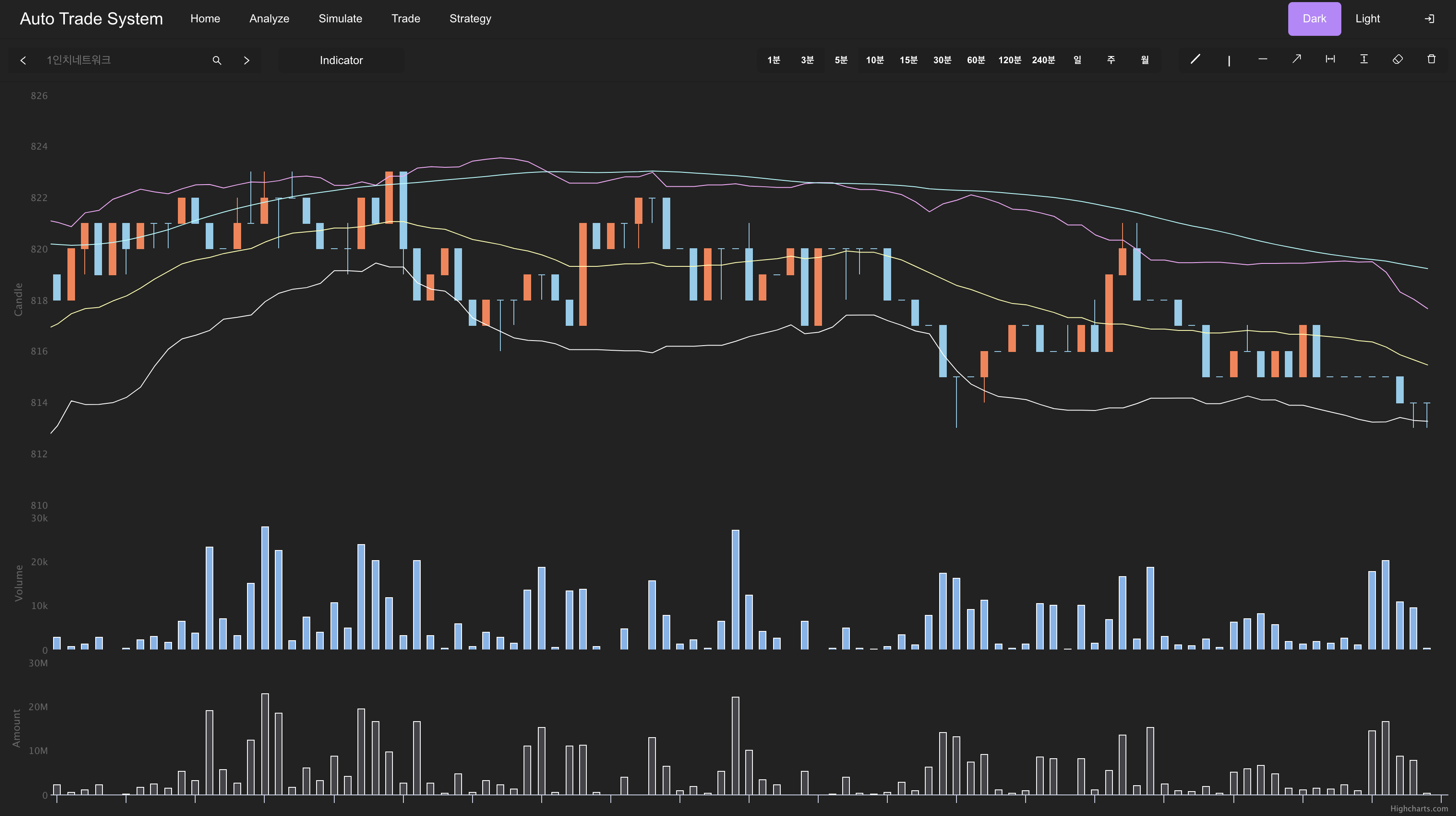The image size is (1456, 816).
Task: Open the Indicator dropdown
Action: [341, 60]
